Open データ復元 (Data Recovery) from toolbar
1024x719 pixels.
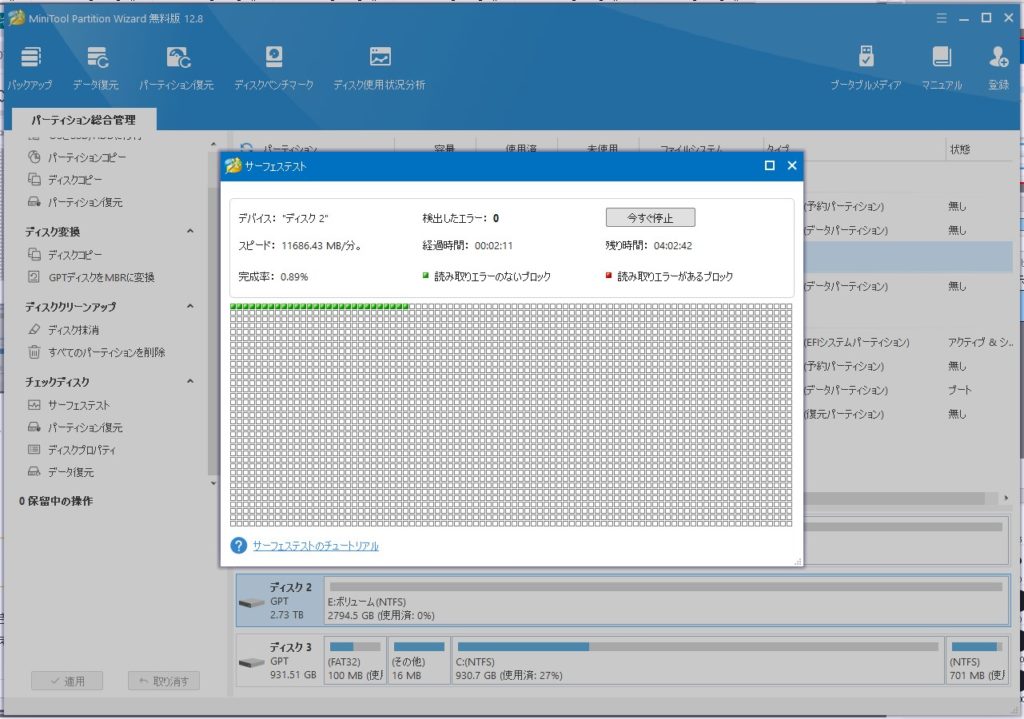pos(98,67)
